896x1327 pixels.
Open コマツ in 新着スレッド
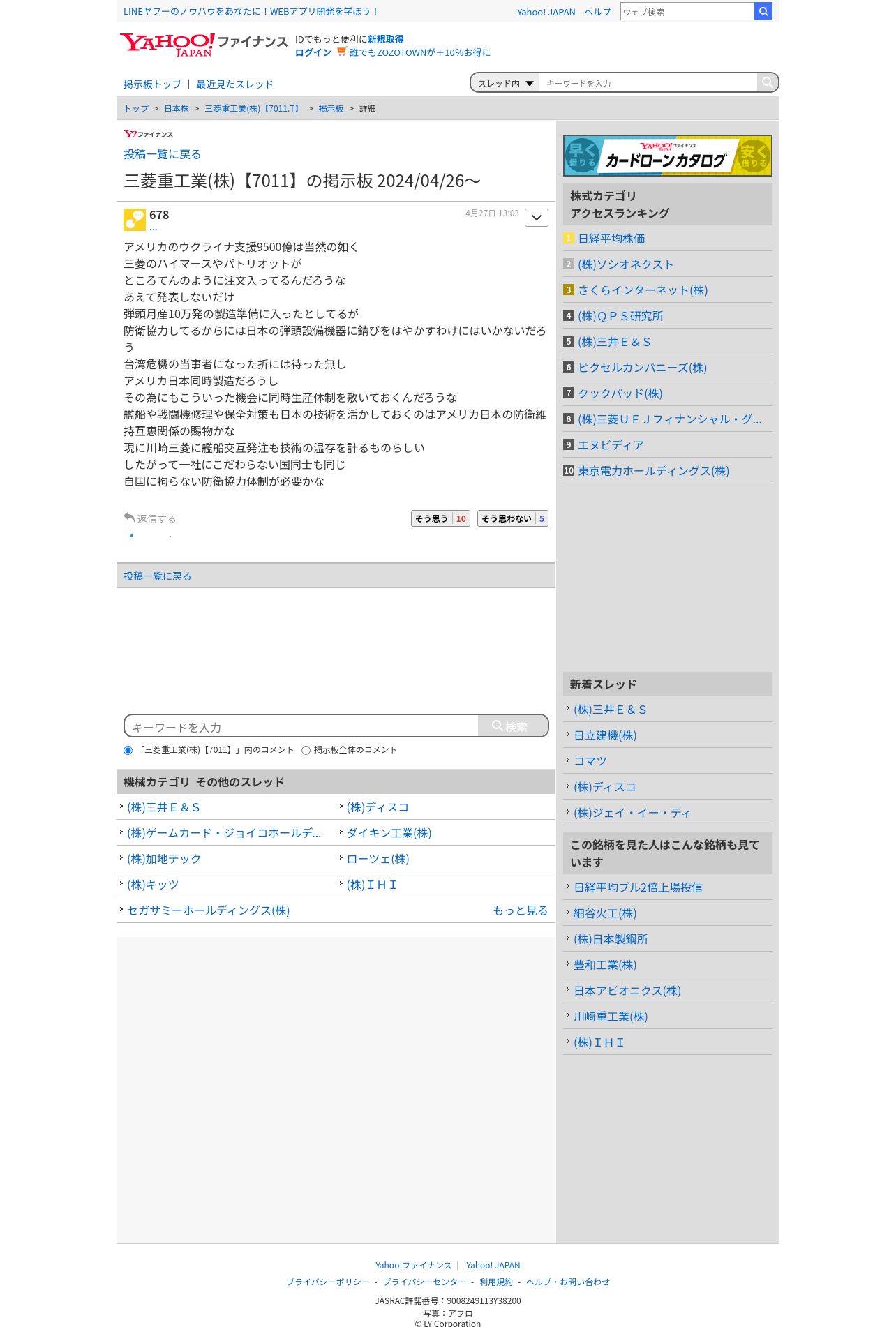590,761
